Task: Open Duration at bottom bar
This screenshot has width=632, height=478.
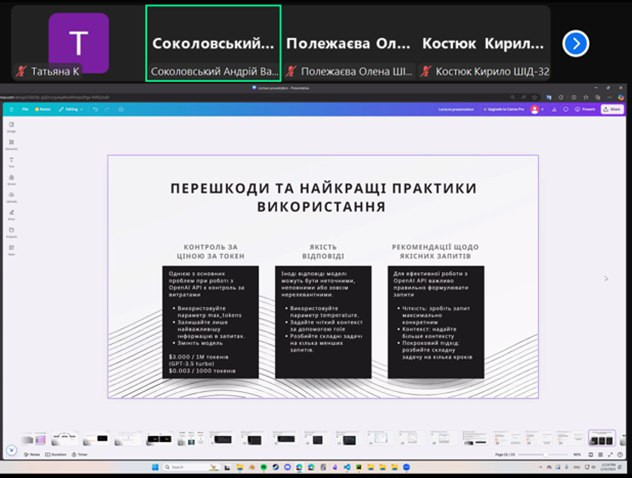Action: tap(56, 454)
